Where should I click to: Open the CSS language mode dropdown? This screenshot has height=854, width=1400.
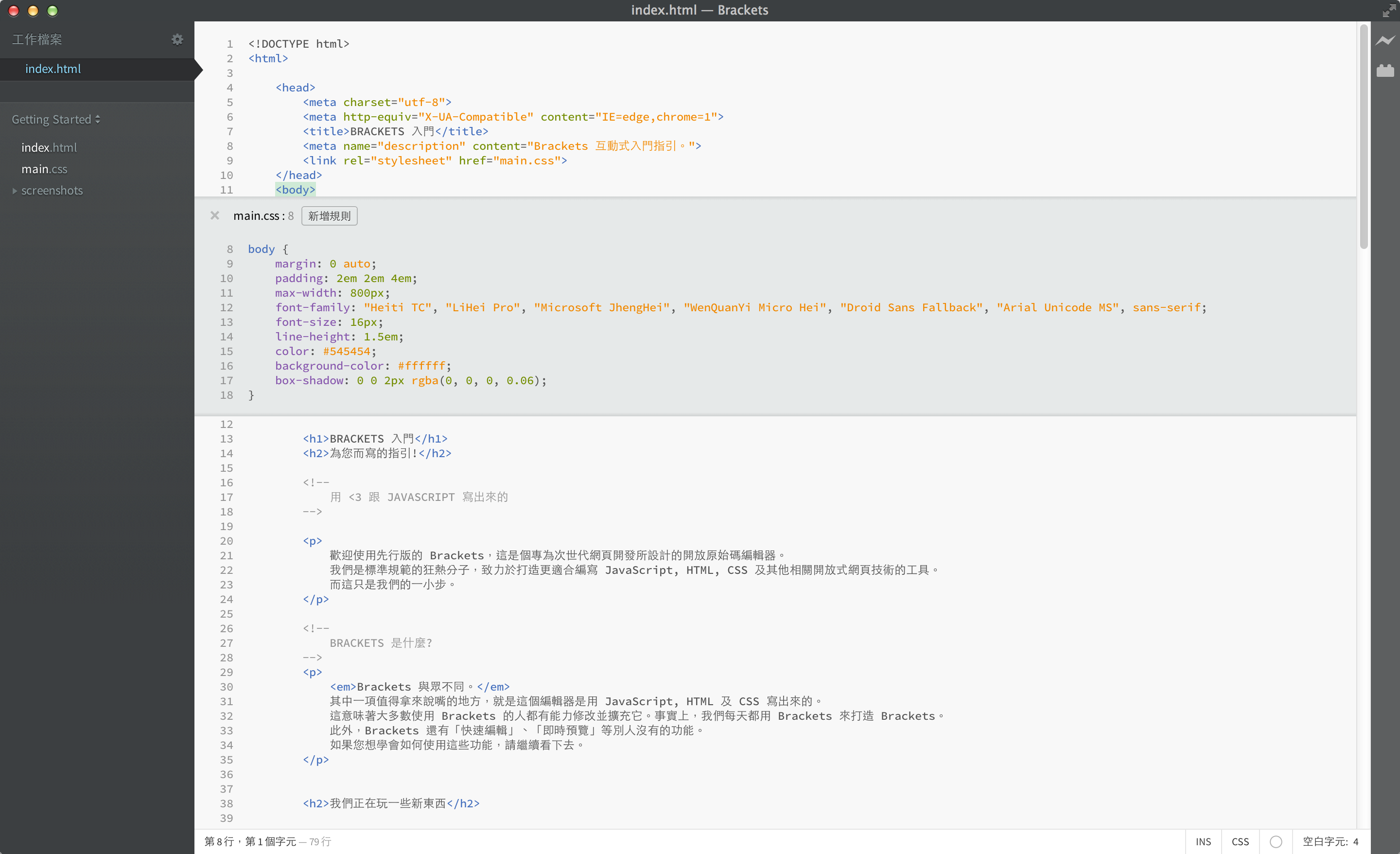pyautogui.click(x=1240, y=841)
